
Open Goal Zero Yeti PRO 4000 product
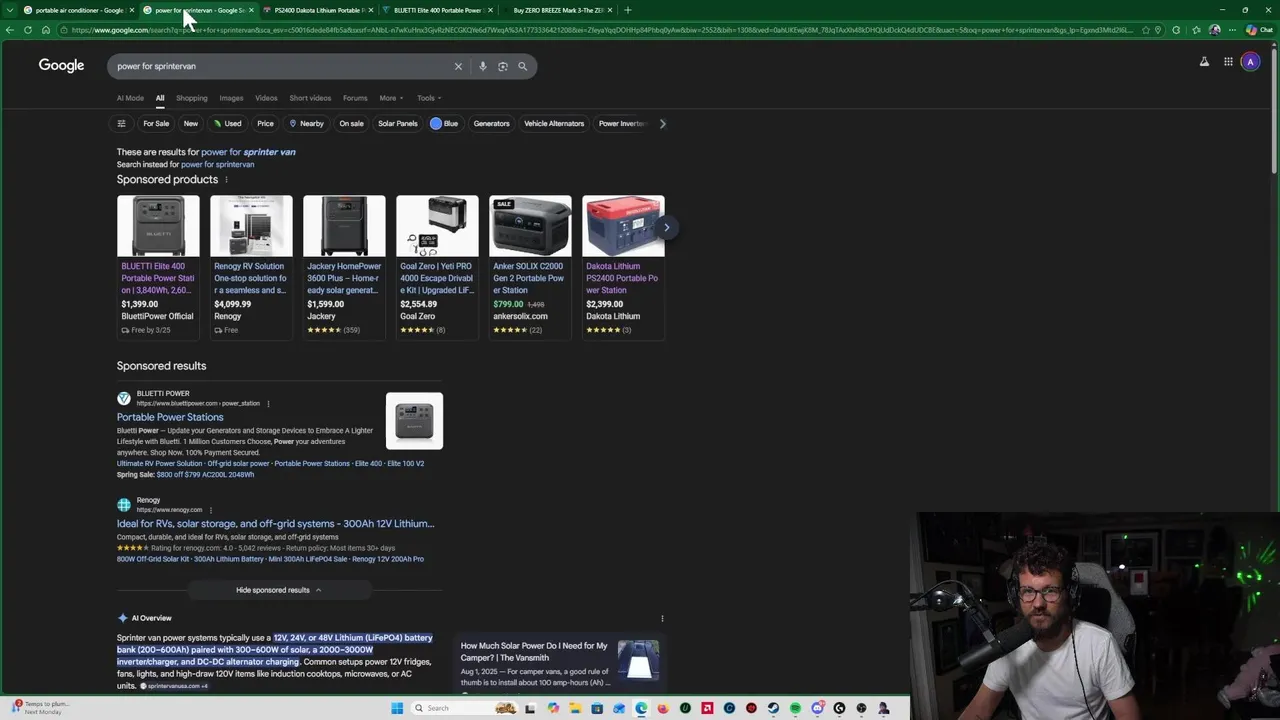click(x=437, y=267)
